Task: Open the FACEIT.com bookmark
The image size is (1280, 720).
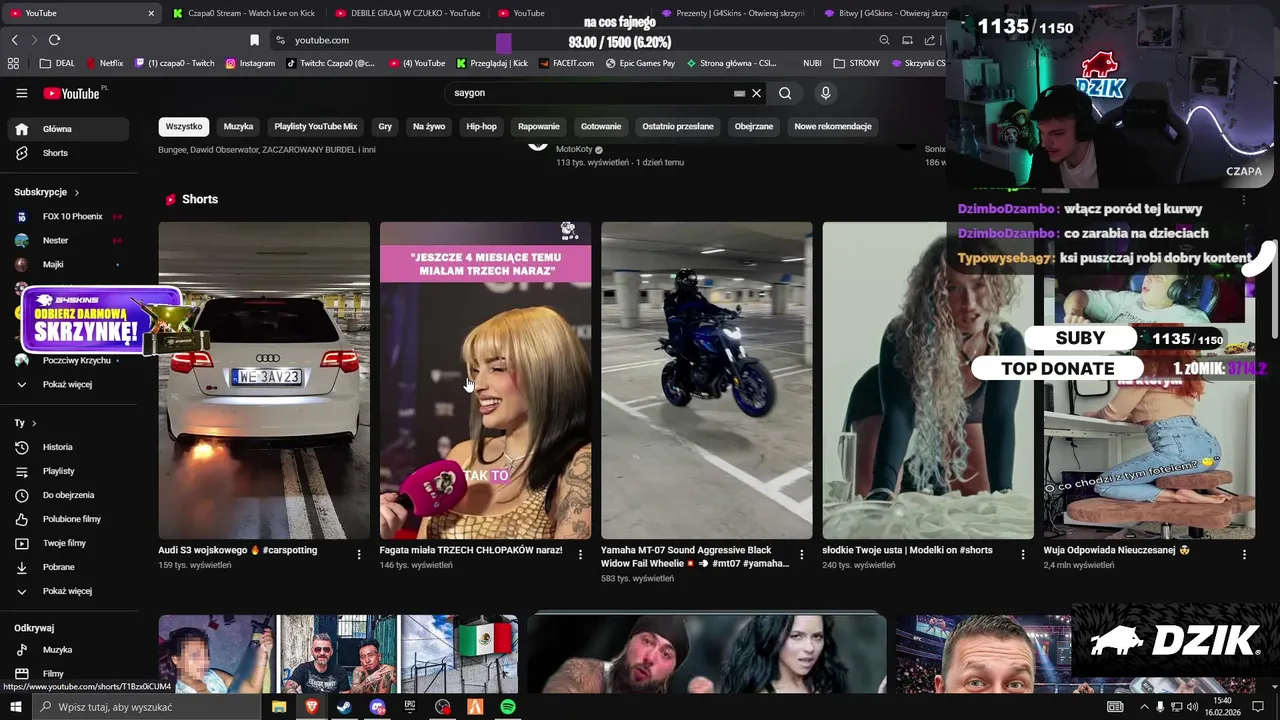Action: click(x=566, y=63)
